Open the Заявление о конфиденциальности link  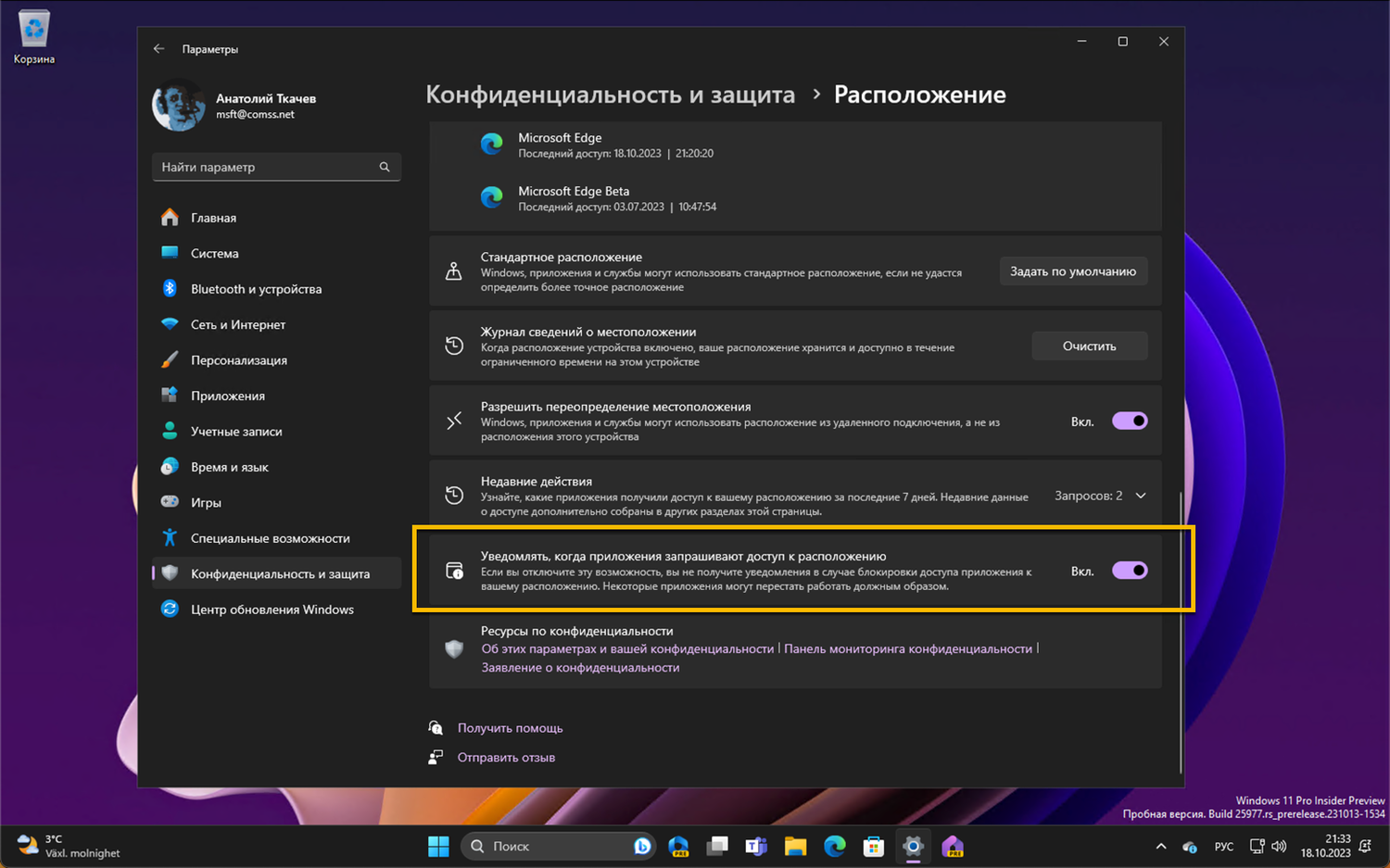pos(580,667)
